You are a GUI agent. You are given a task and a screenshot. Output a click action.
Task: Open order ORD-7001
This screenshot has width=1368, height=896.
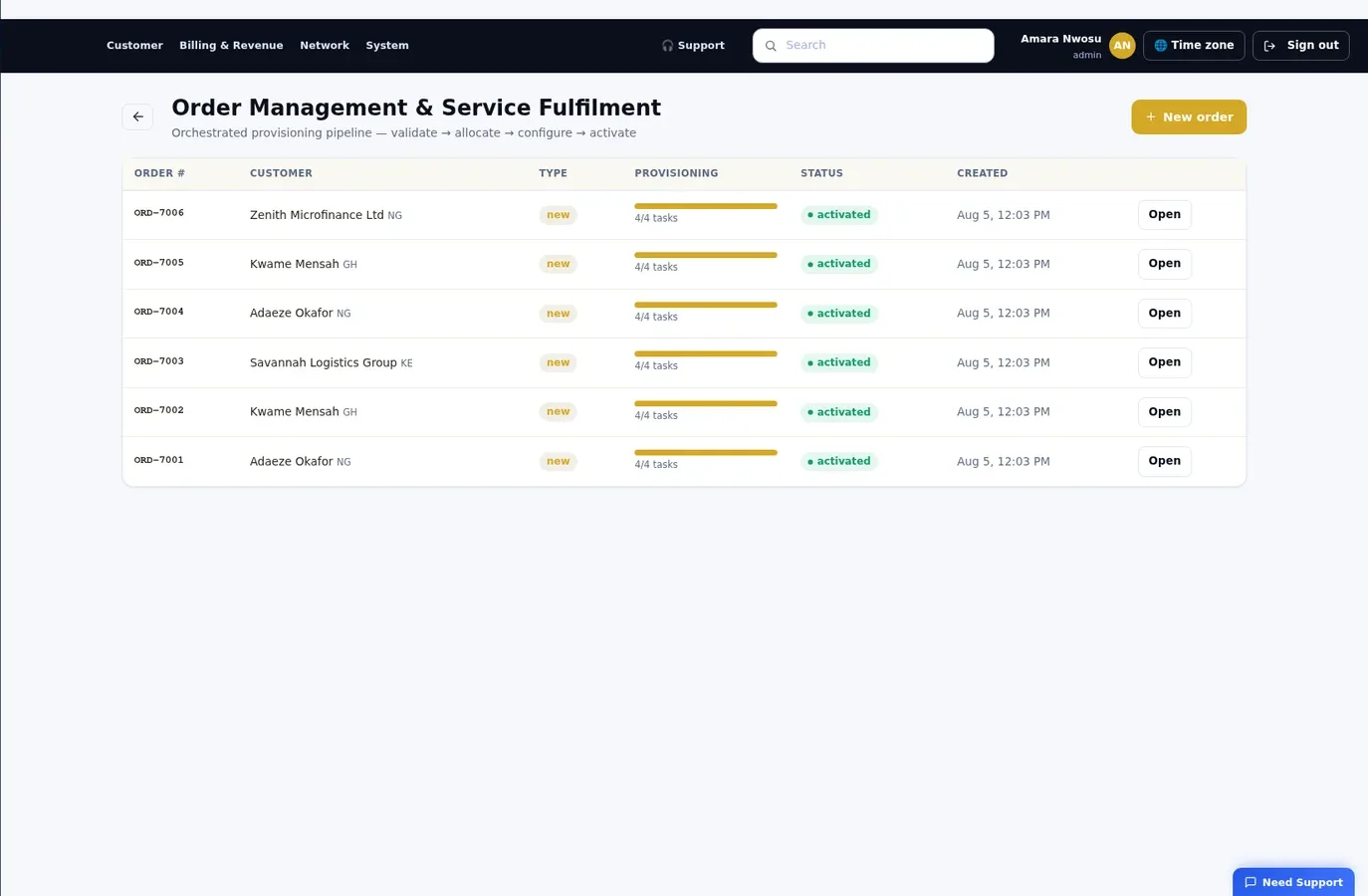(x=1165, y=461)
